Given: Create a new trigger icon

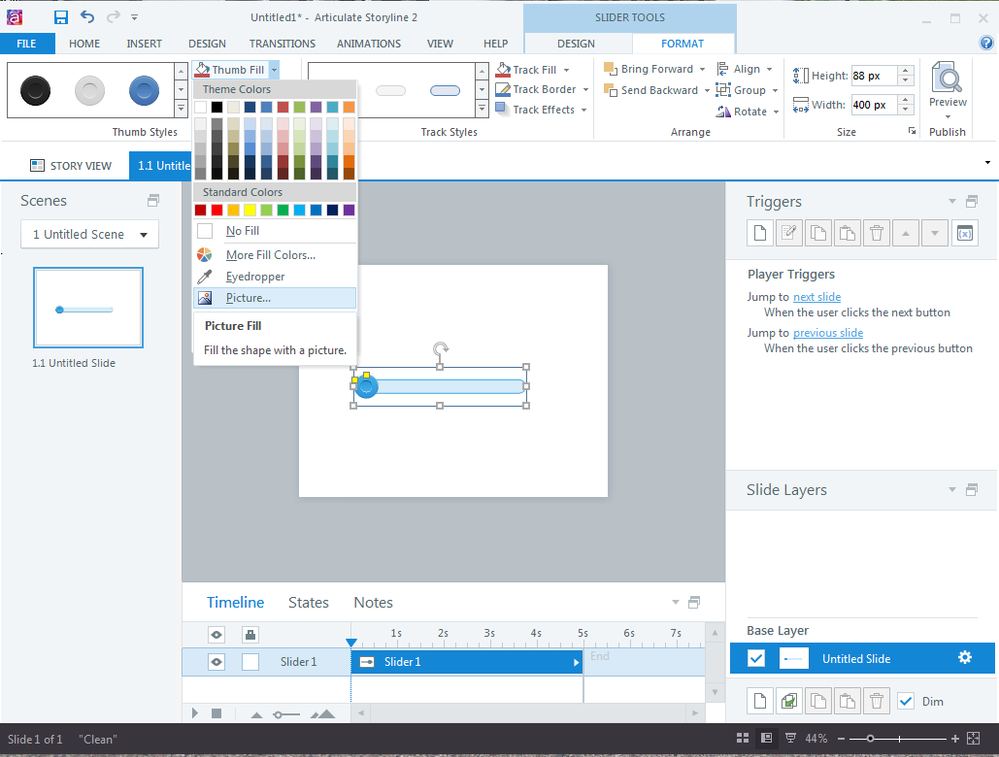Looking at the screenshot, I should 759,233.
